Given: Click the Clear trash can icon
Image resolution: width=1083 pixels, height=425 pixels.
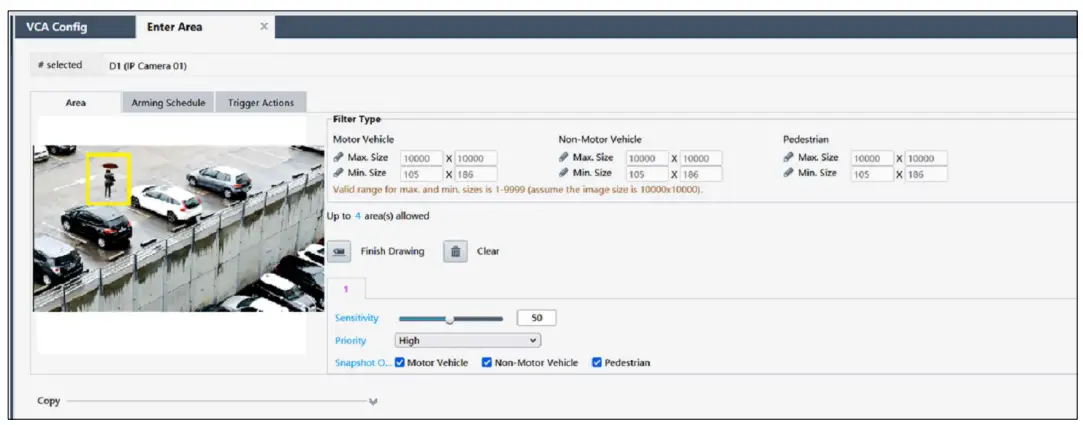Looking at the screenshot, I should 455,252.
